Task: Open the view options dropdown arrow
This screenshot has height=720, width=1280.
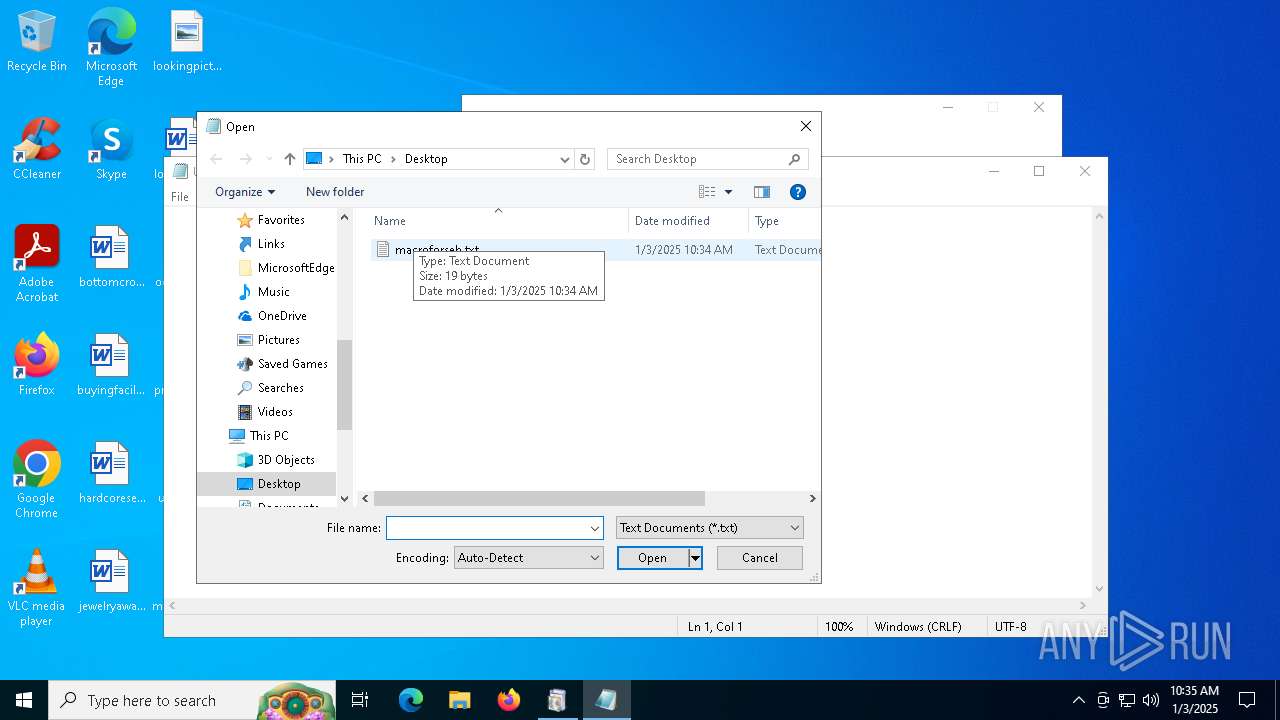Action: tap(728, 192)
